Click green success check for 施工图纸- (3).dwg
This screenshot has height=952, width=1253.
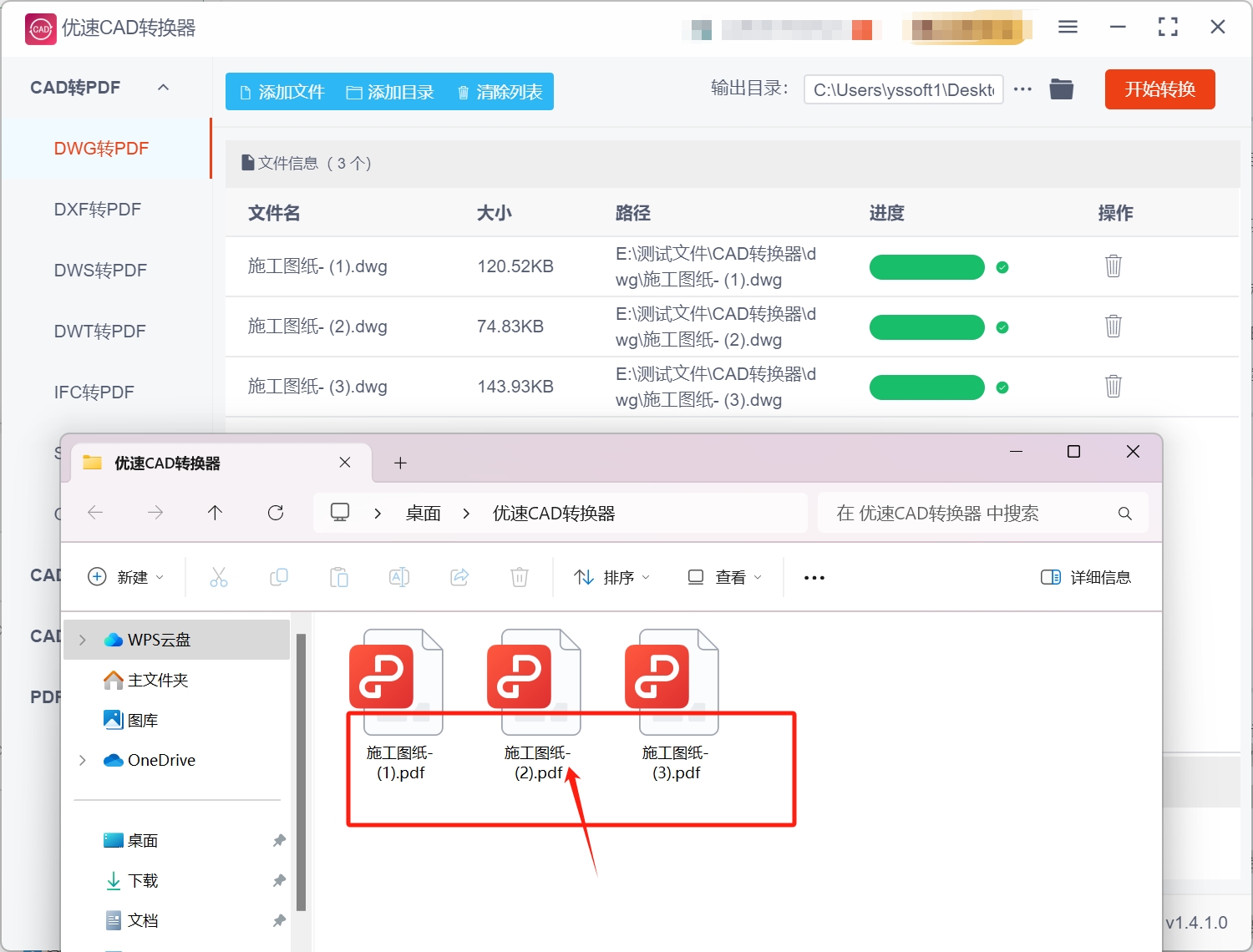[x=1002, y=387]
